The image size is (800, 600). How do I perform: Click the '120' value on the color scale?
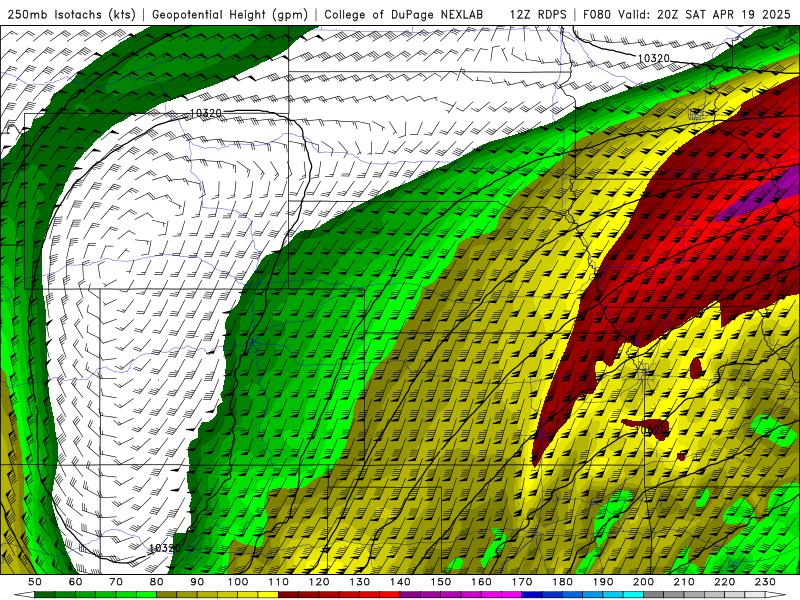pos(319,582)
